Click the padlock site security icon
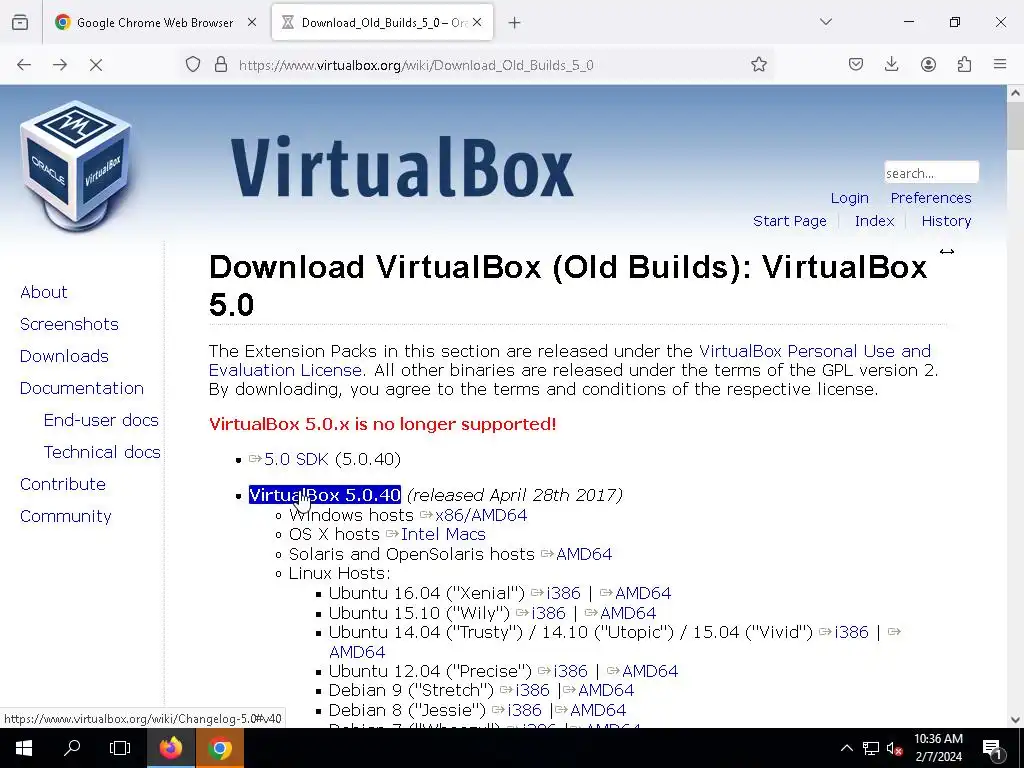Viewport: 1024px width, 768px height. [x=221, y=65]
